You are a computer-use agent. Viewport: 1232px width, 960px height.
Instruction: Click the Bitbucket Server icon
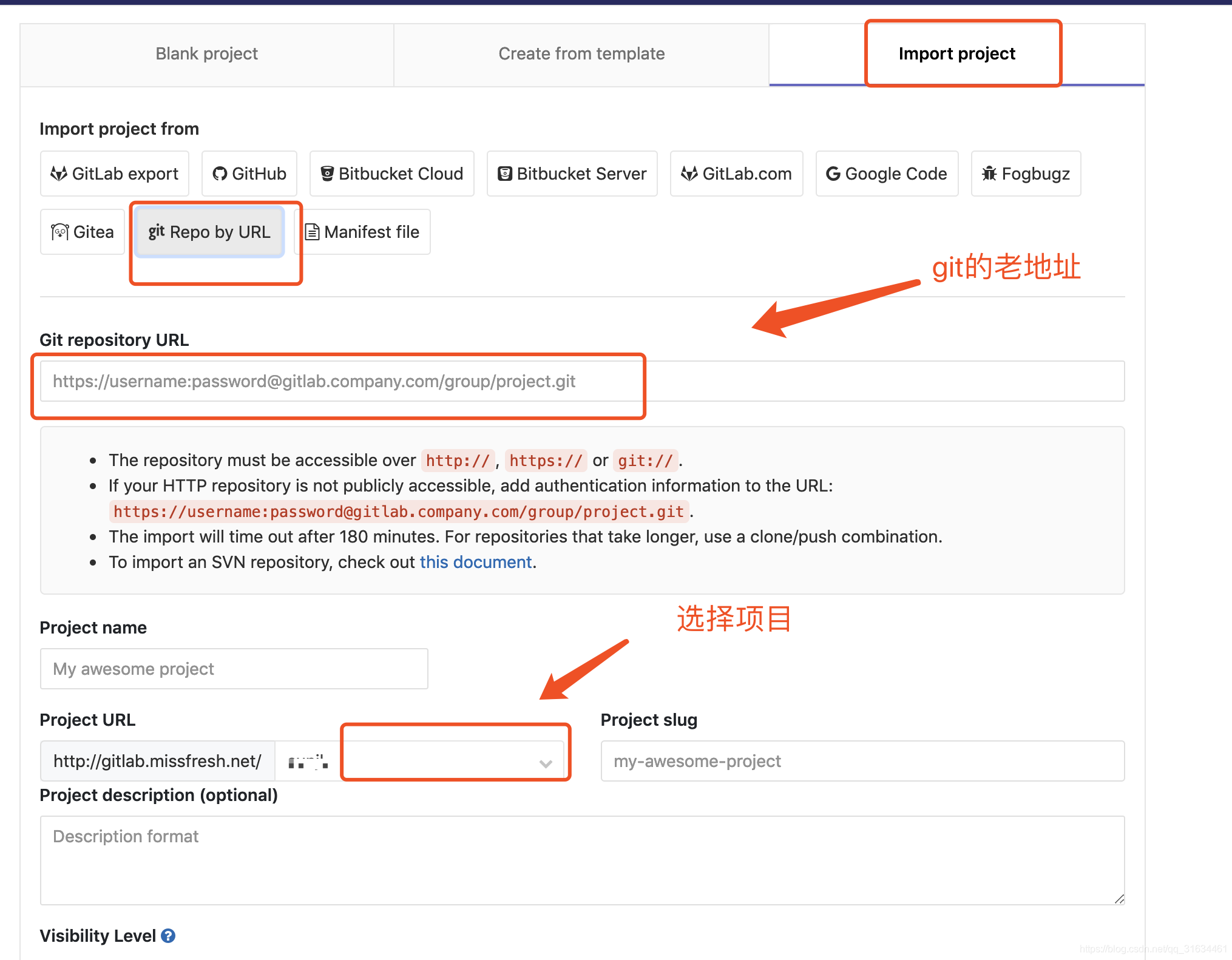pyautogui.click(x=504, y=174)
